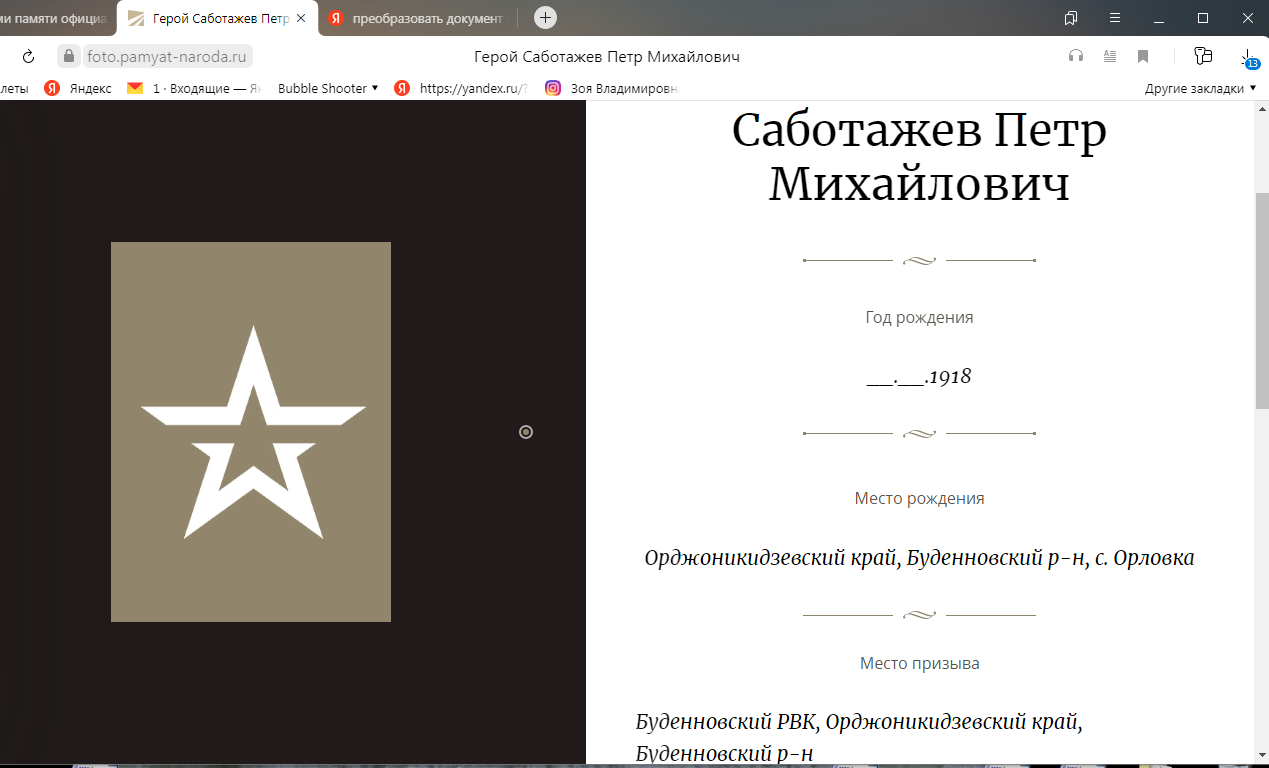Close the Герой Саботажев Петр tab

(301, 18)
